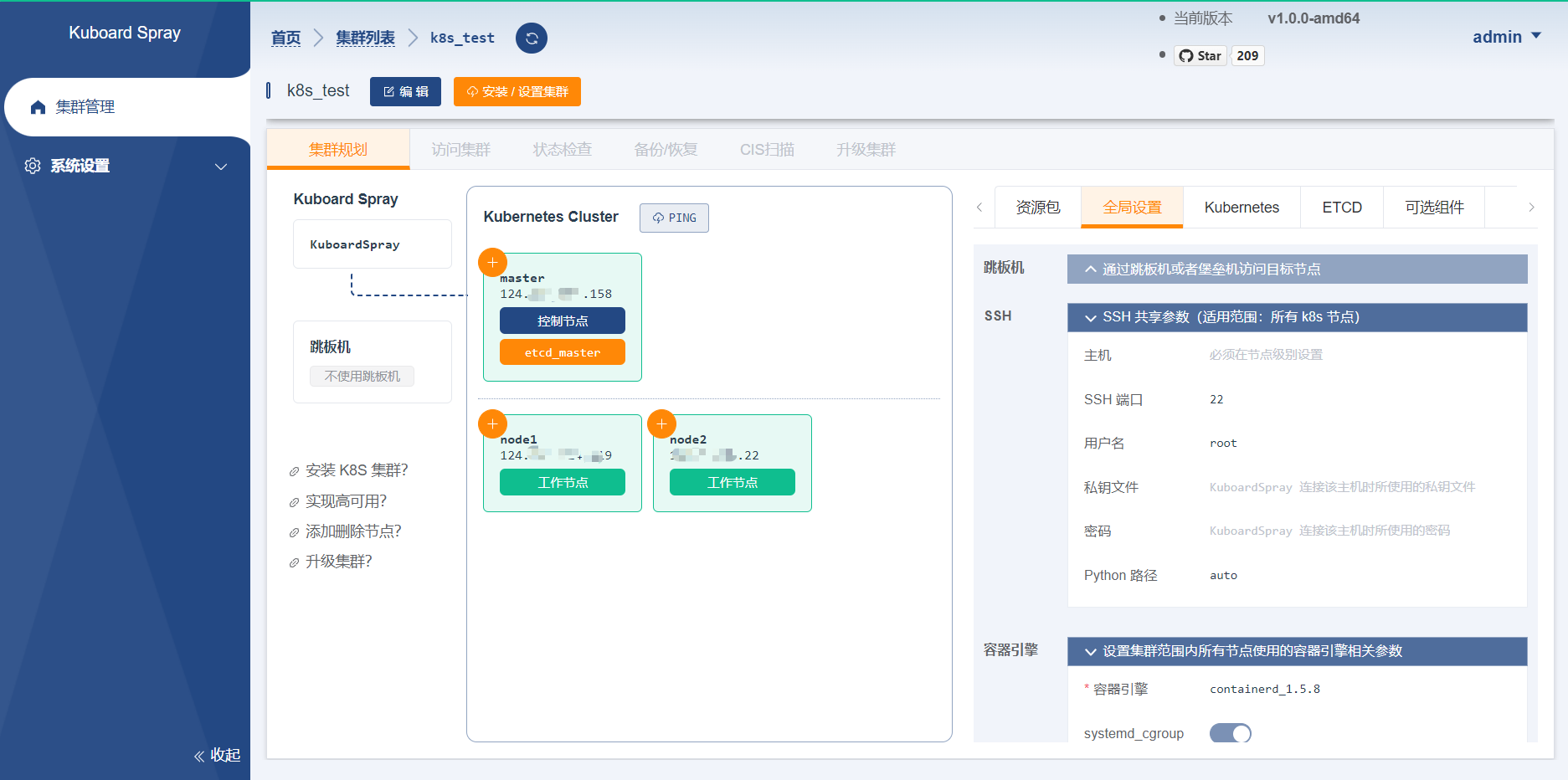This screenshot has height=780, width=1568.
Task: Click the GitHub Star icon
Action: click(1186, 56)
